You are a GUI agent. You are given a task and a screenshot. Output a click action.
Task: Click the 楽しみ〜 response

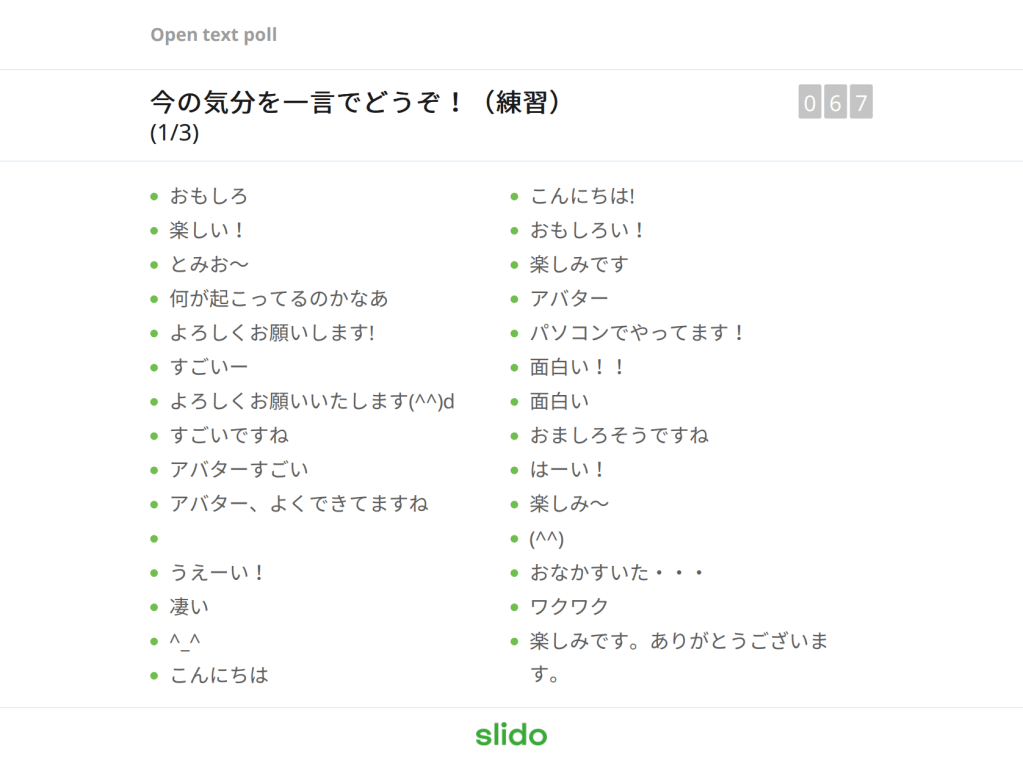569,504
